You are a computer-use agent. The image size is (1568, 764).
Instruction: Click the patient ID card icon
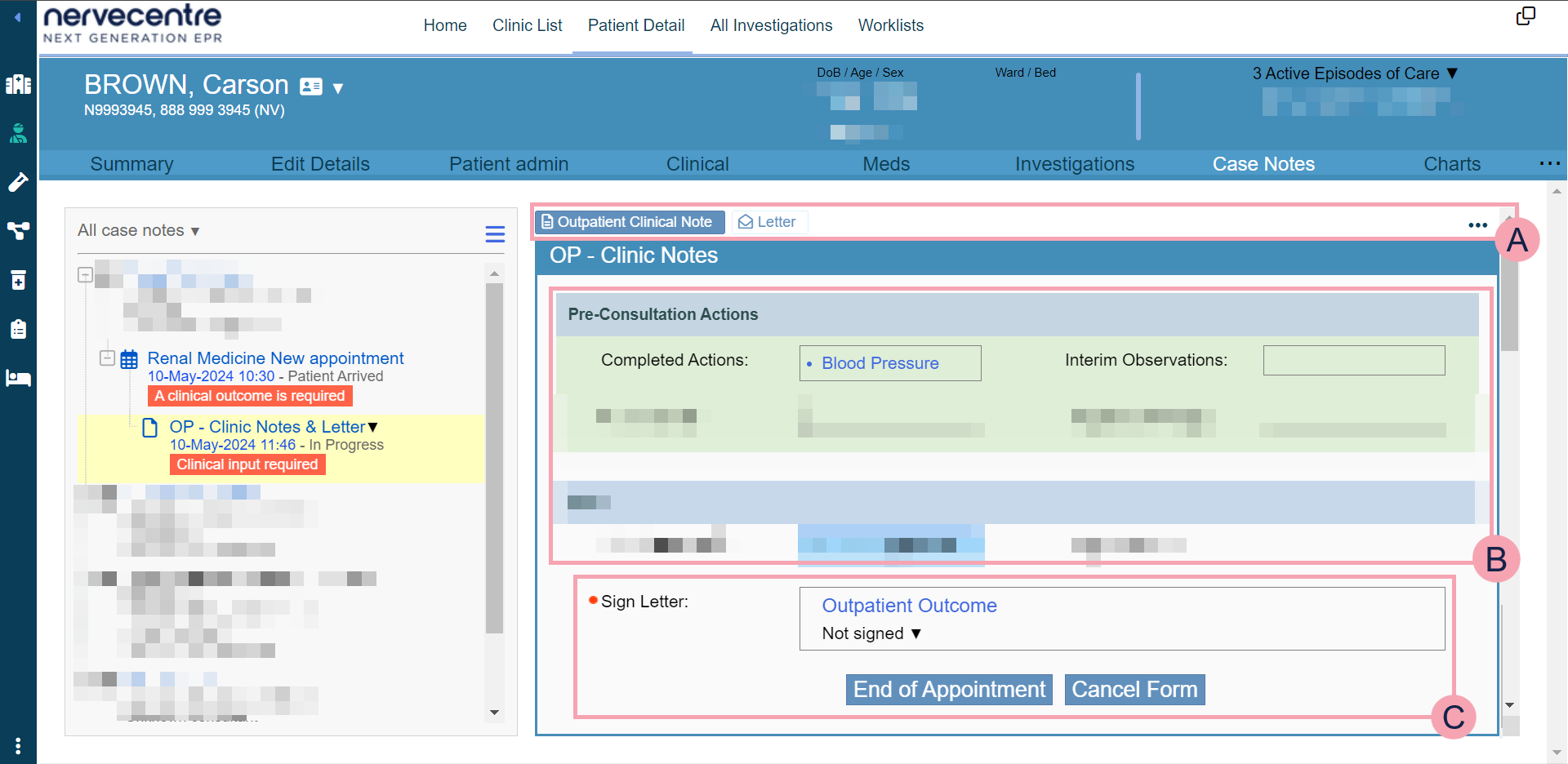[x=311, y=87]
